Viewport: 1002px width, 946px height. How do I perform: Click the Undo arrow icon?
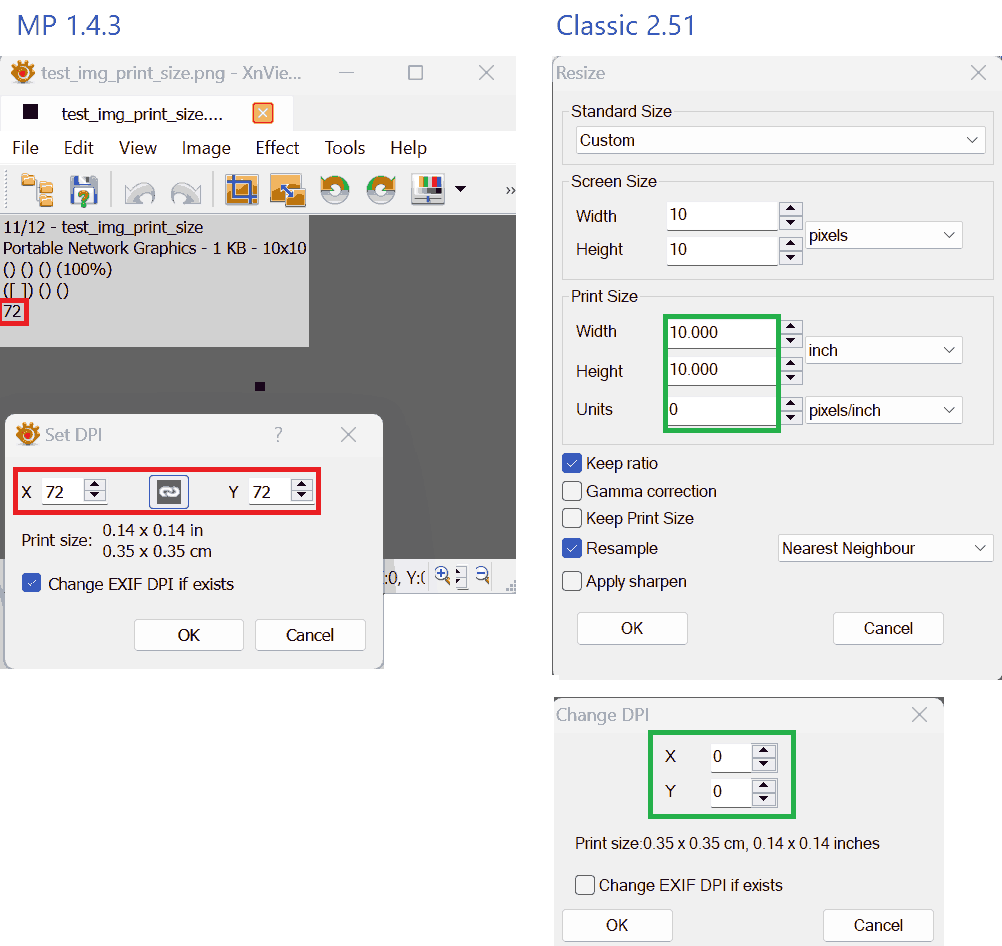click(139, 192)
